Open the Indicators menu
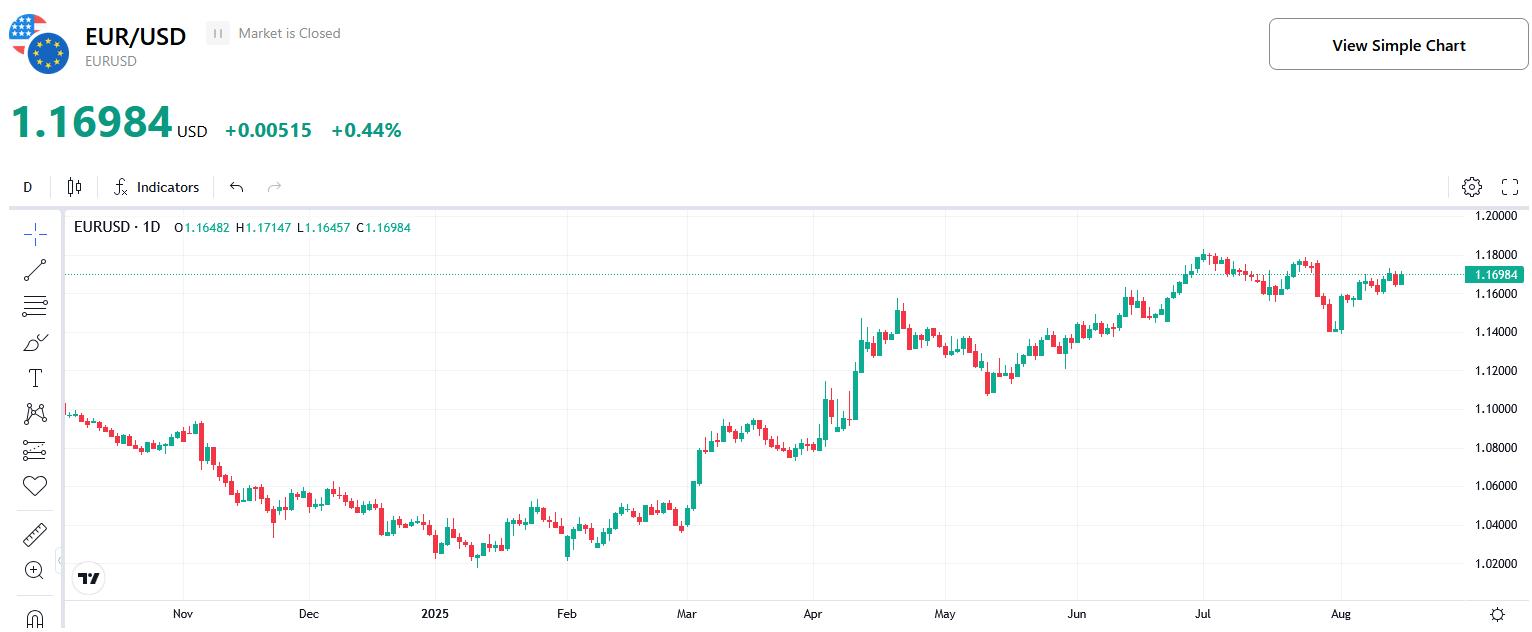1532x632 pixels. click(x=156, y=187)
